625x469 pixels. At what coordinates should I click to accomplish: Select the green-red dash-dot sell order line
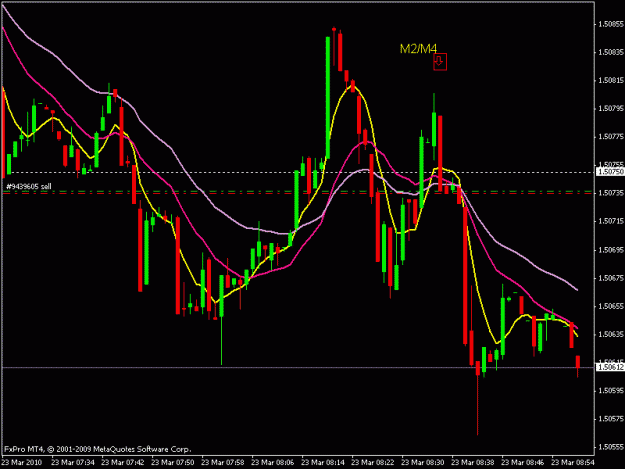pyautogui.click(x=298, y=192)
